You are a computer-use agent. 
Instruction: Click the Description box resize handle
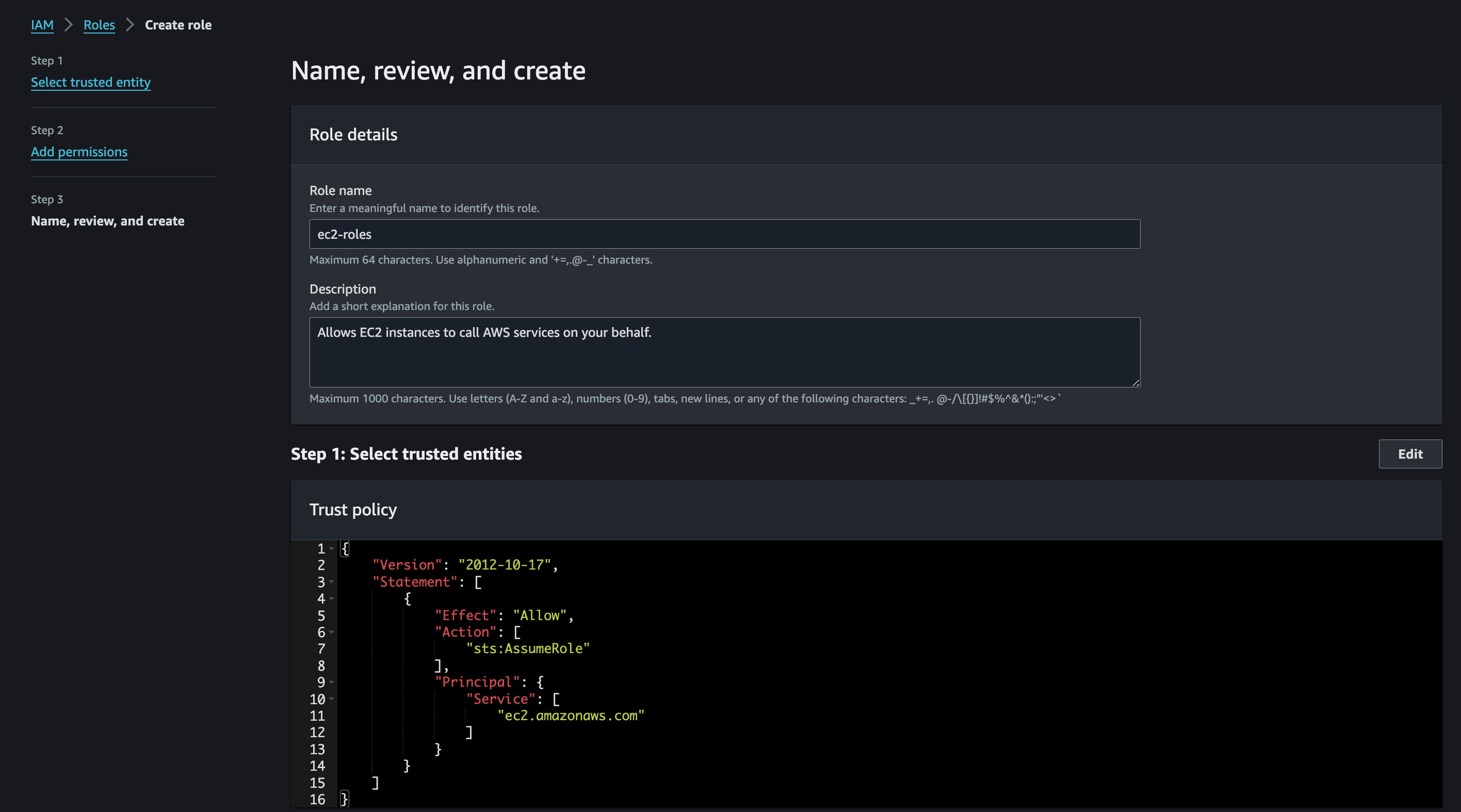[1135, 383]
